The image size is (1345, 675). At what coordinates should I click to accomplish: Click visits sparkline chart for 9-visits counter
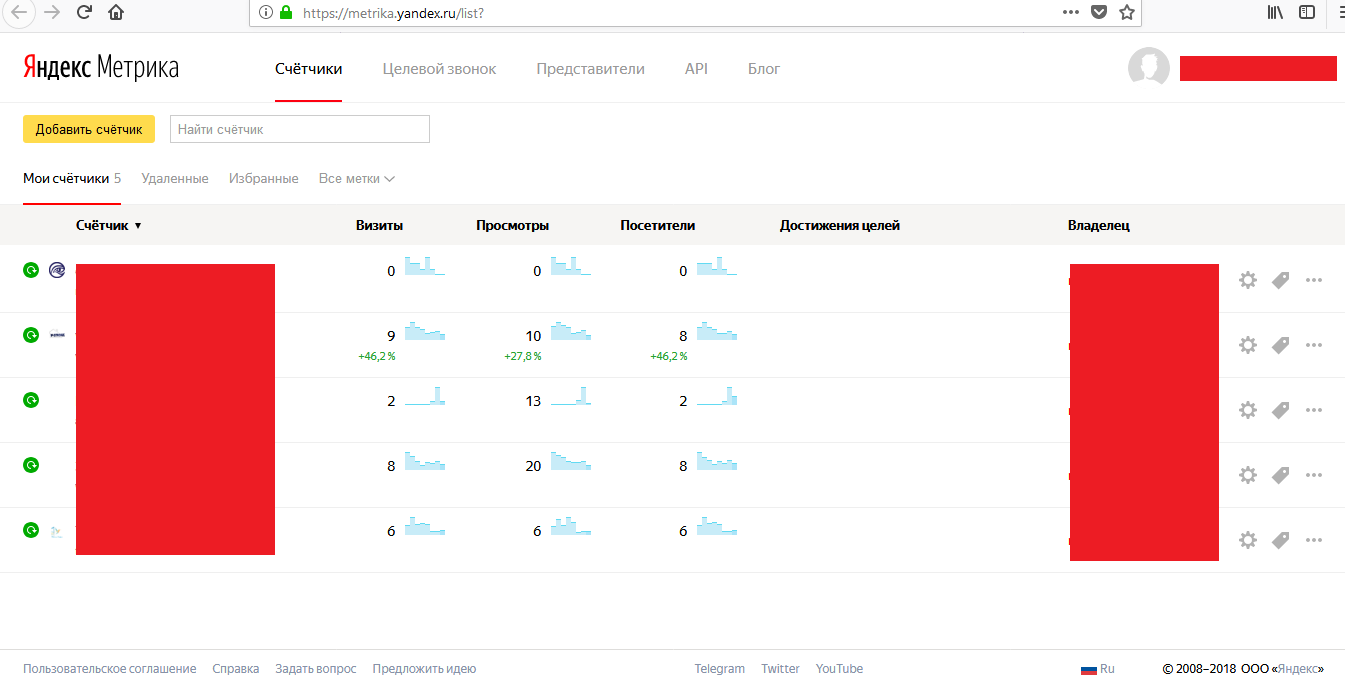[425, 331]
